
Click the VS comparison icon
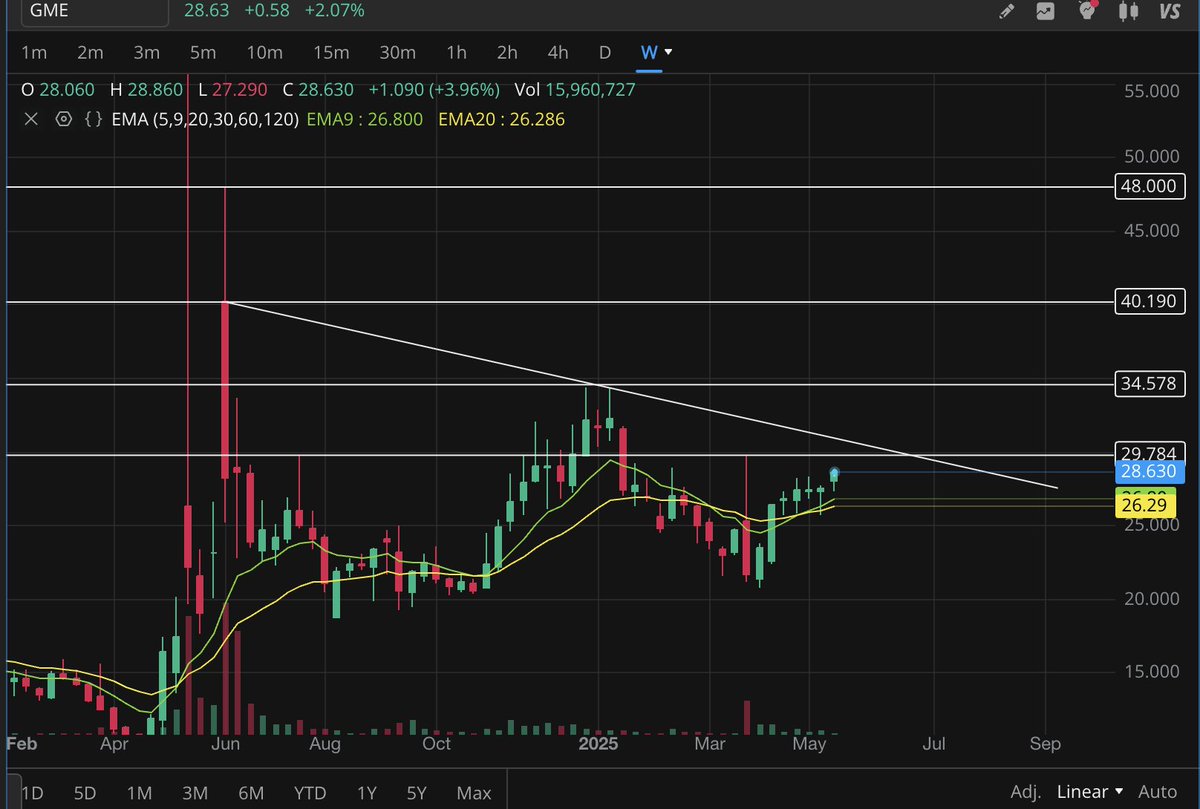click(x=1170, y=10)
